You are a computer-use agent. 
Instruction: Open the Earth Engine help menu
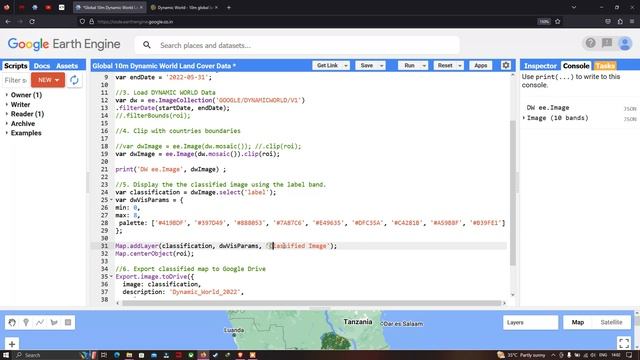tap(590, 43)
